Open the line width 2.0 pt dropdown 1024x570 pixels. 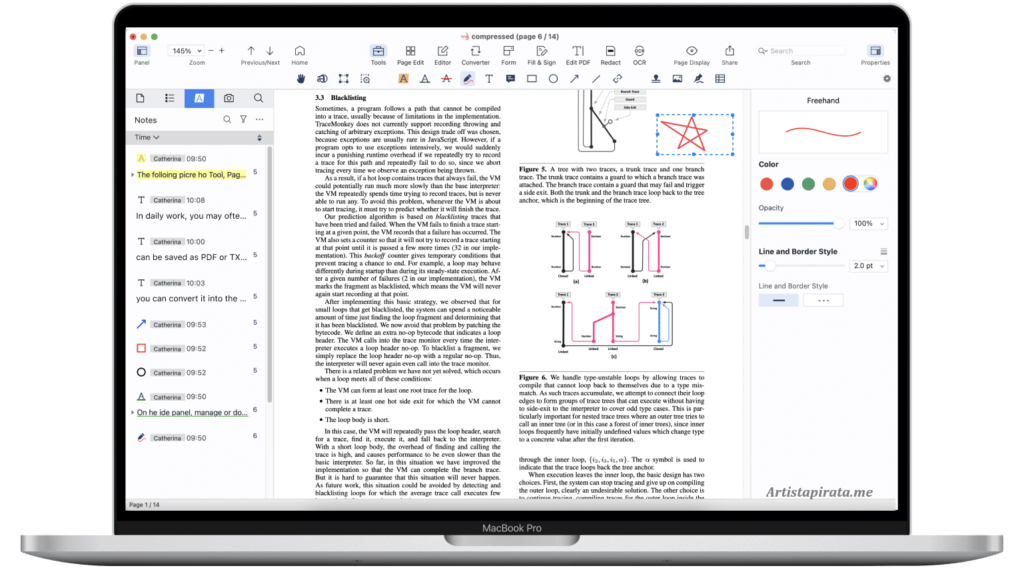click(869, 266)
